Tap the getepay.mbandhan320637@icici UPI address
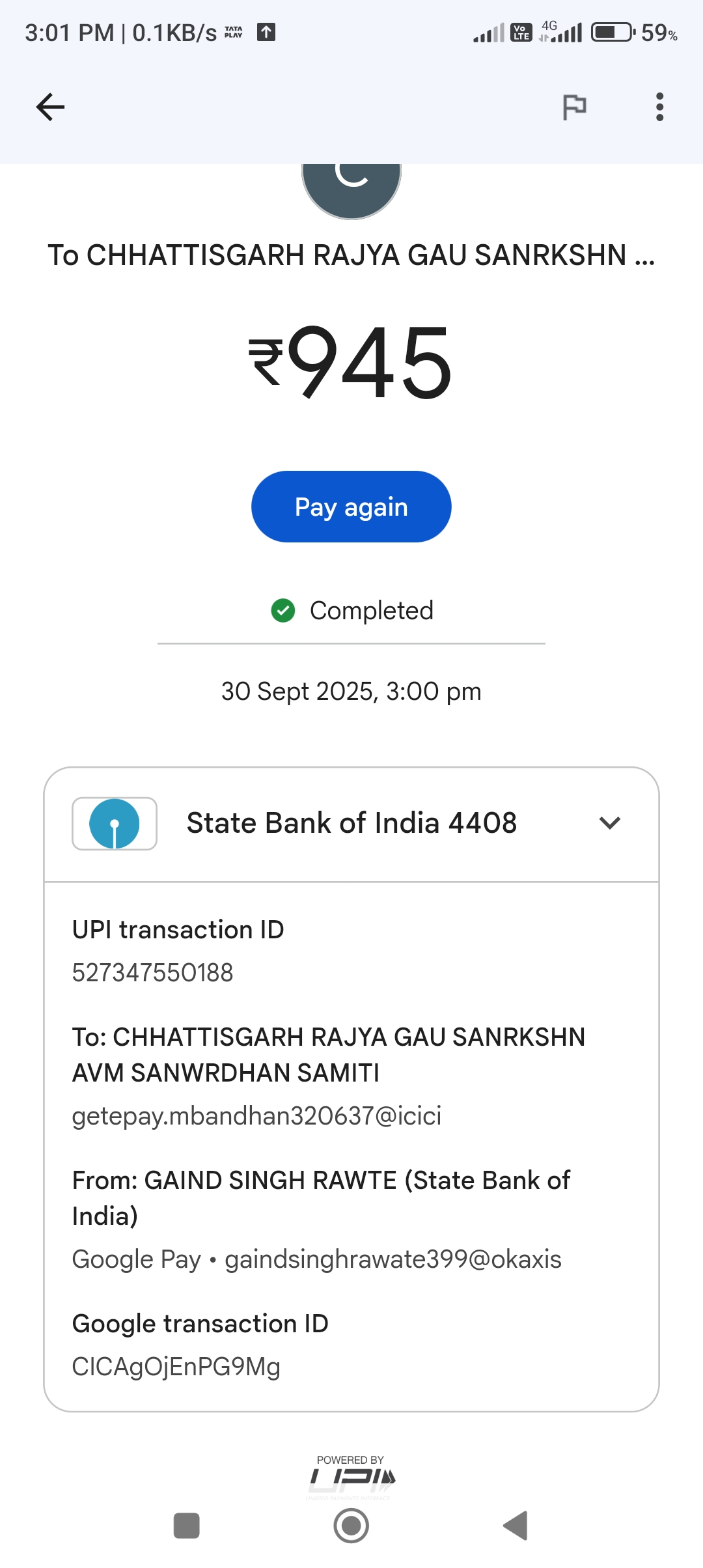Image resolution: width=703 pixels, height=1568 pixels. 256,1116
